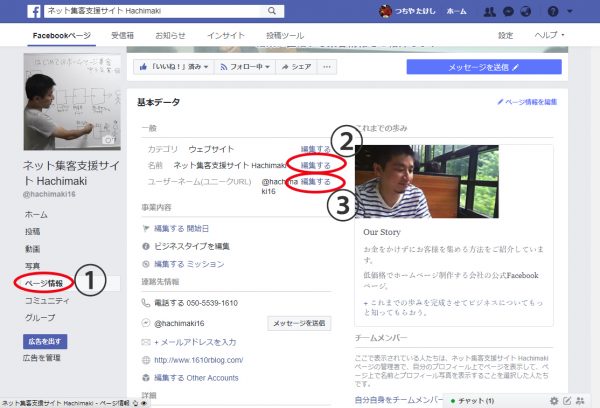Switch to the Facebookページ tab

point(62,36)
